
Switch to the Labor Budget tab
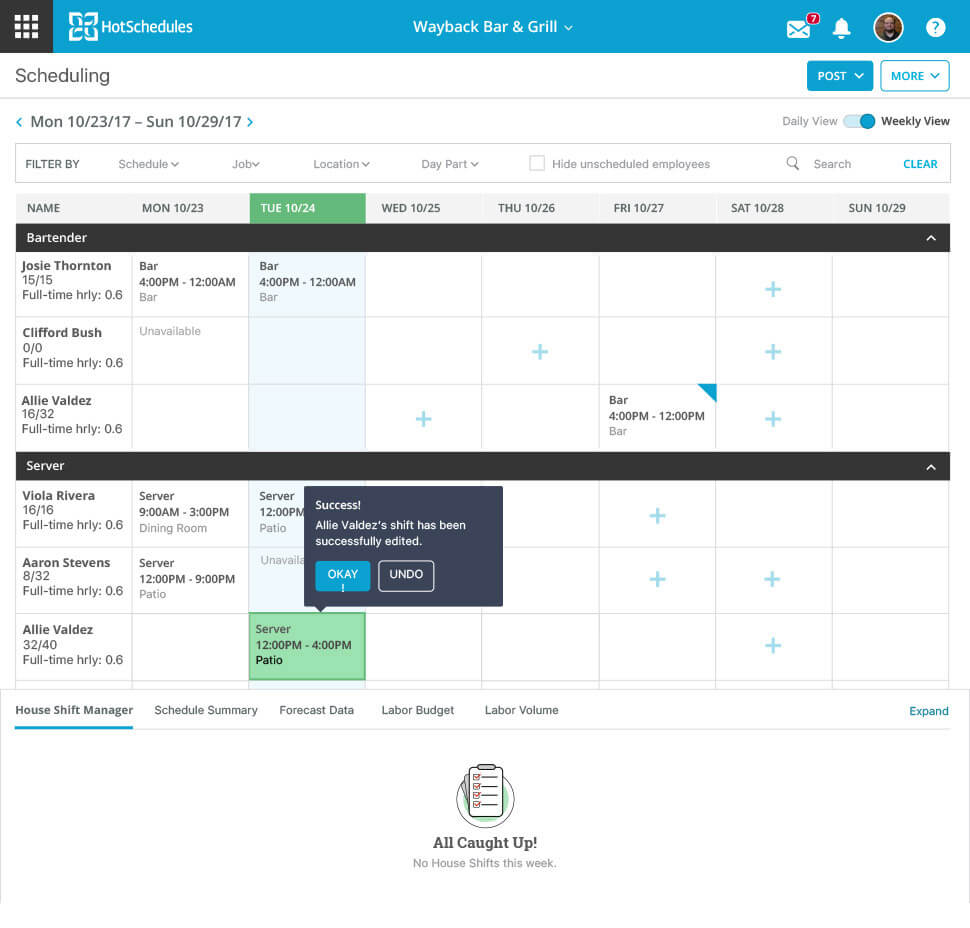tap(417, 710)
